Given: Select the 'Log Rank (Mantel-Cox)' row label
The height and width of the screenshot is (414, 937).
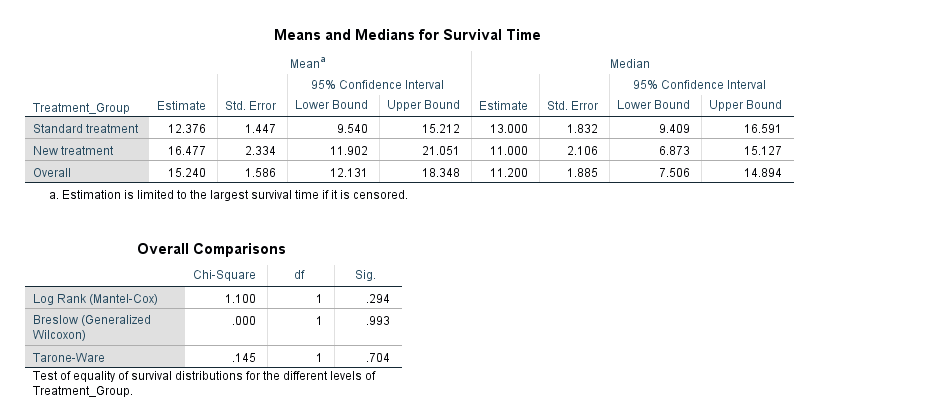Looking at the screenshot, I should pyautogui.click(x=95, y=298).
